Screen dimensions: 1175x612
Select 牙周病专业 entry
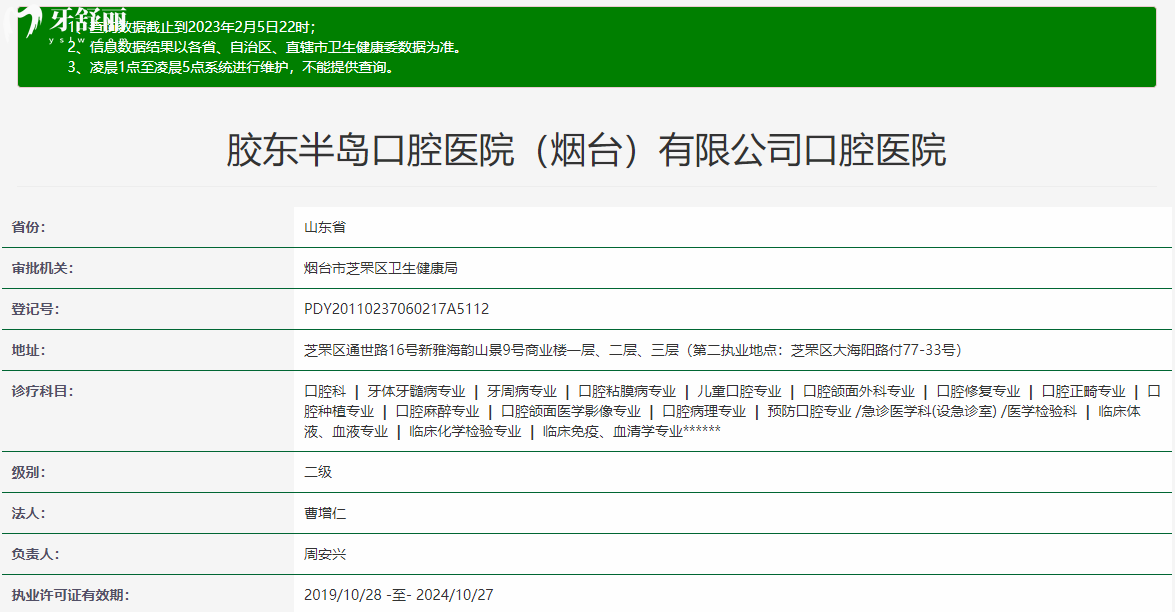pyautogui.click(x=522, y=391)
